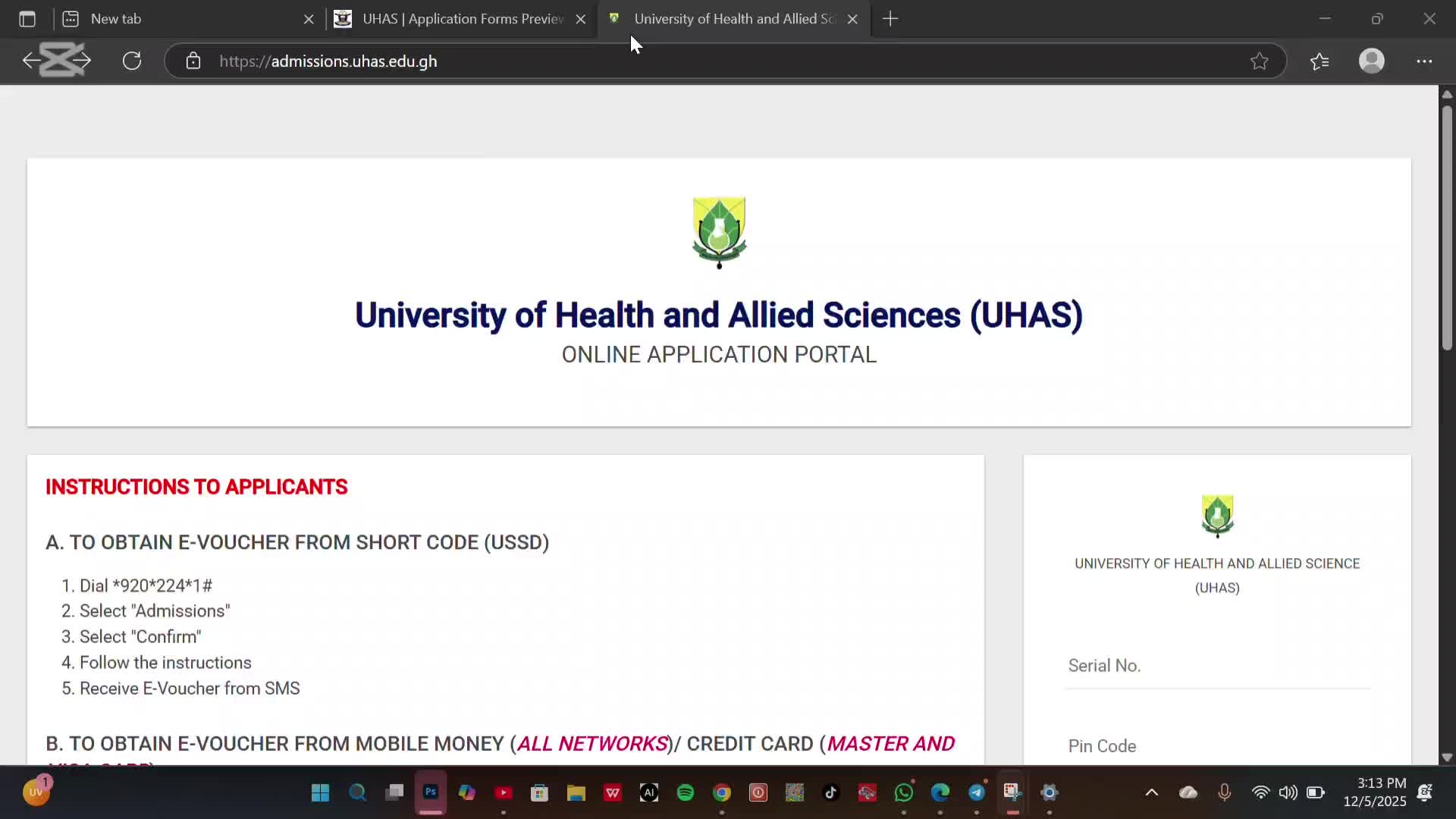This screenshot has width=1456, height=819.
Task: Switch to Microsoft Edge in the taskbar
Action: pyautogui.click(x=940, y=792)
